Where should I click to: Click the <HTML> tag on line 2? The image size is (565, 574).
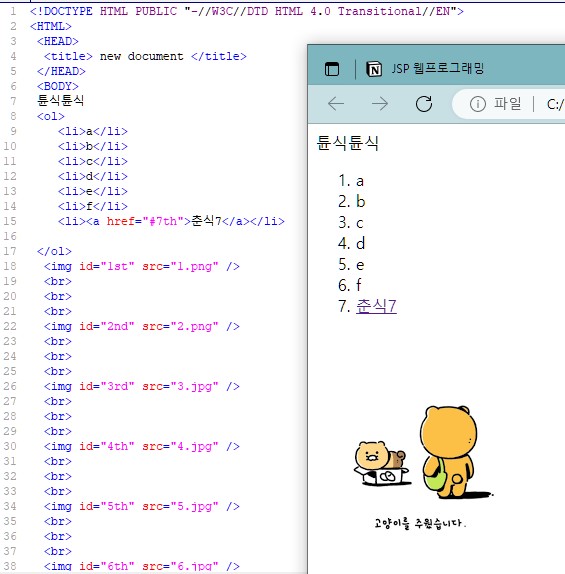51,26
